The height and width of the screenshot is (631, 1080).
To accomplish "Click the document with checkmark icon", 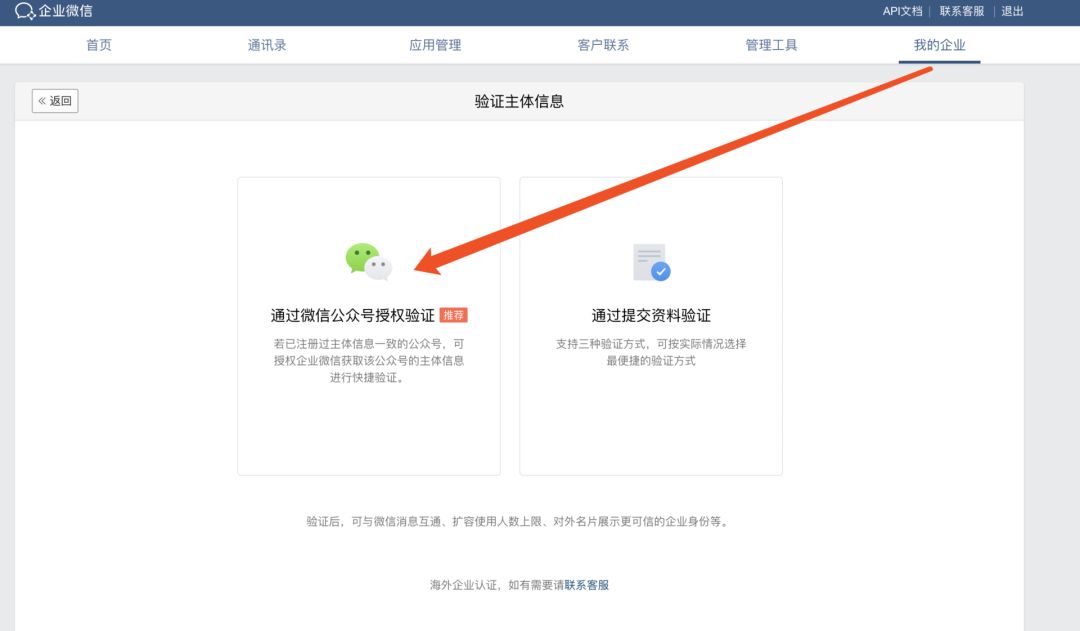I will coord(652,262).
